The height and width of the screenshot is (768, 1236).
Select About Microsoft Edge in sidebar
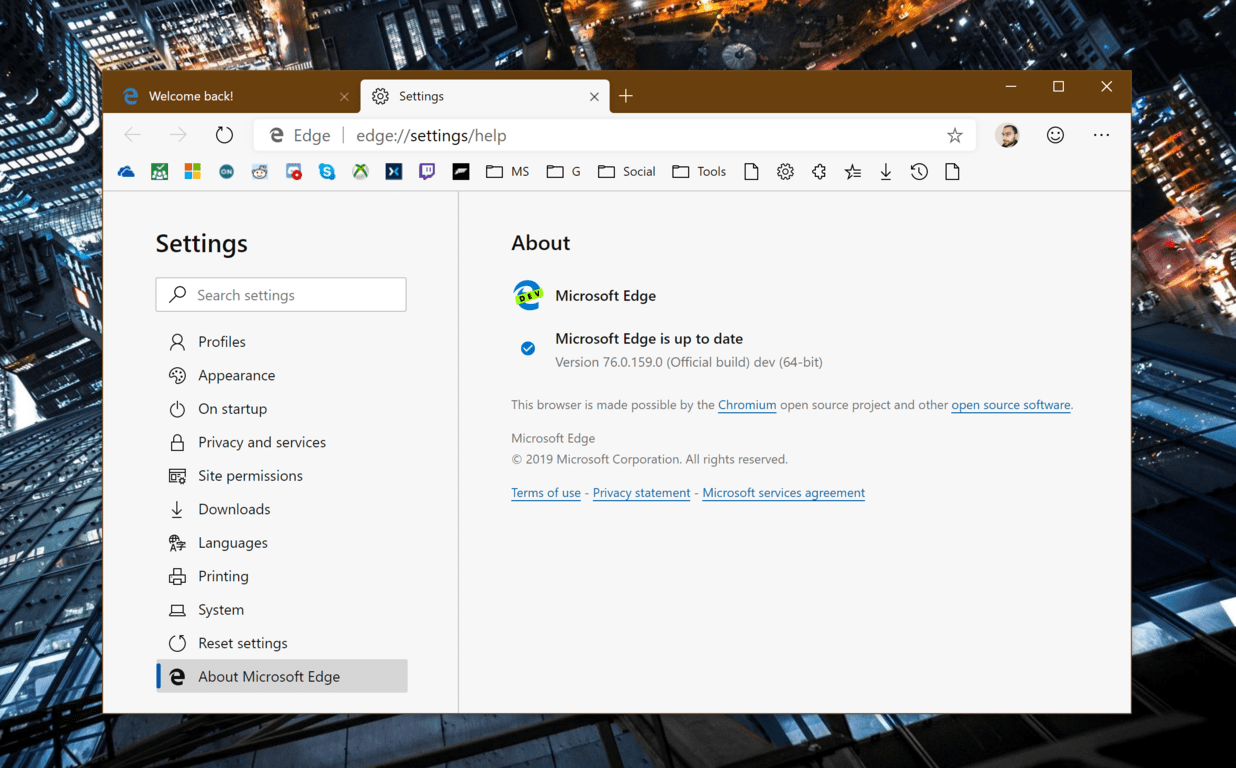(282, 676)
